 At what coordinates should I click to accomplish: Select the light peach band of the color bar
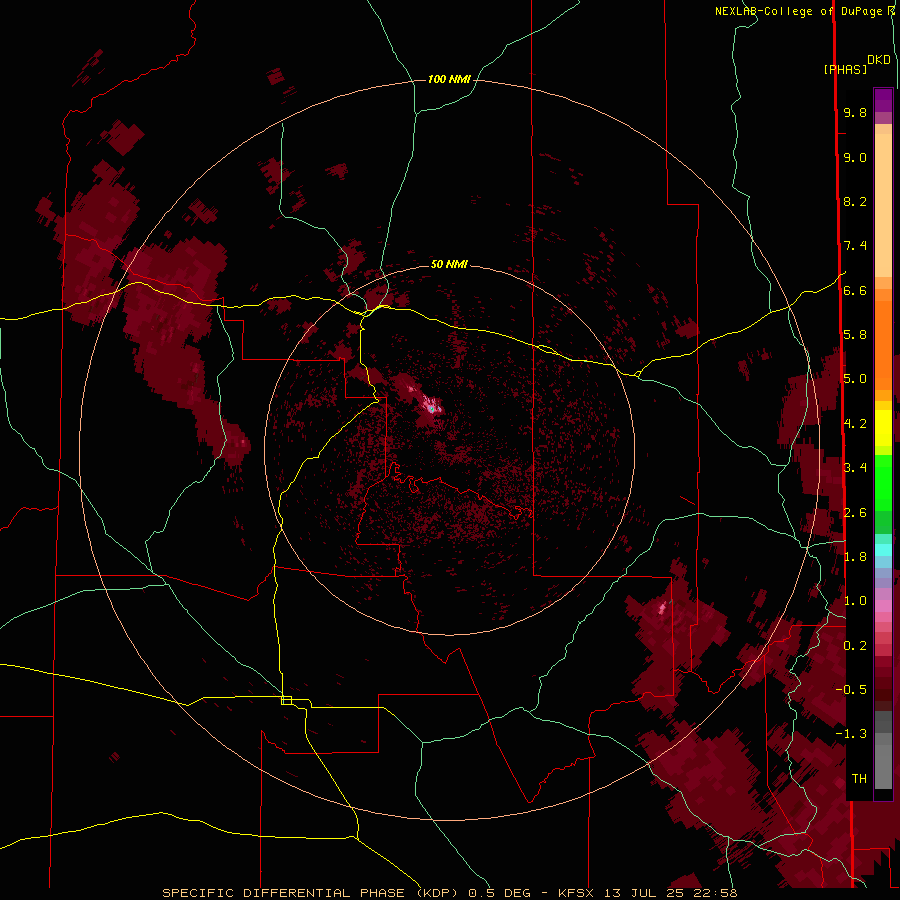point(883,207)
